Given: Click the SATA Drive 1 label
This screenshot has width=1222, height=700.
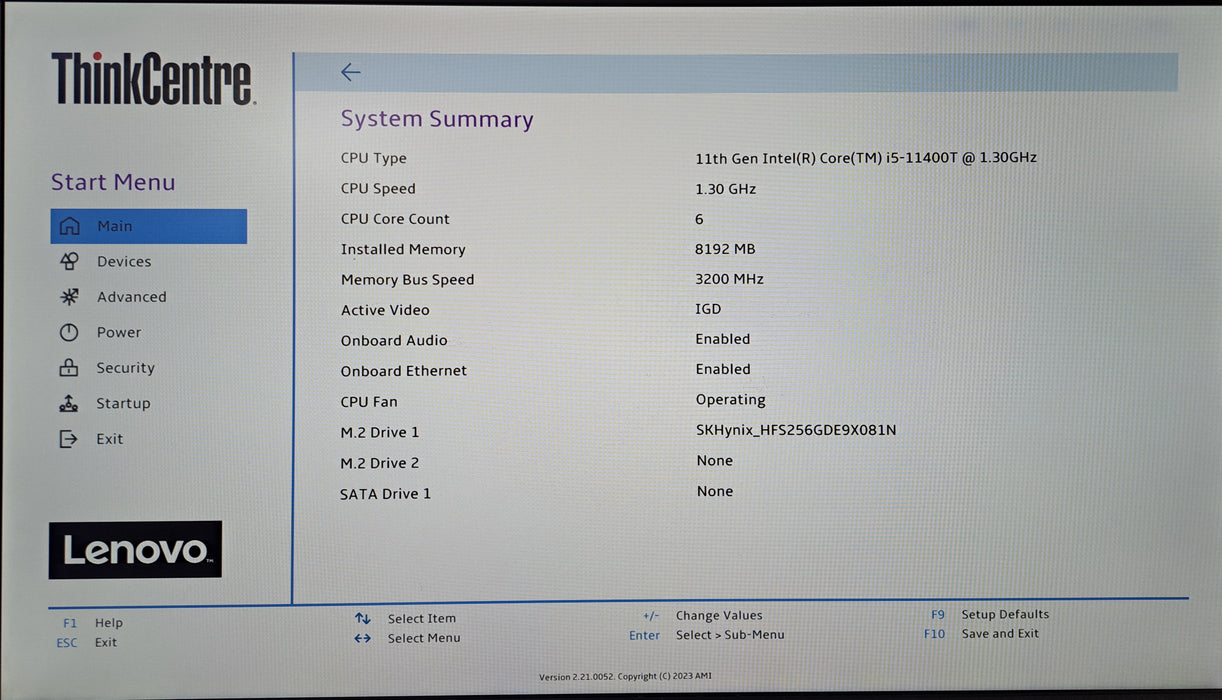Looking at the screenshot, I should click(x=385, y=494).
